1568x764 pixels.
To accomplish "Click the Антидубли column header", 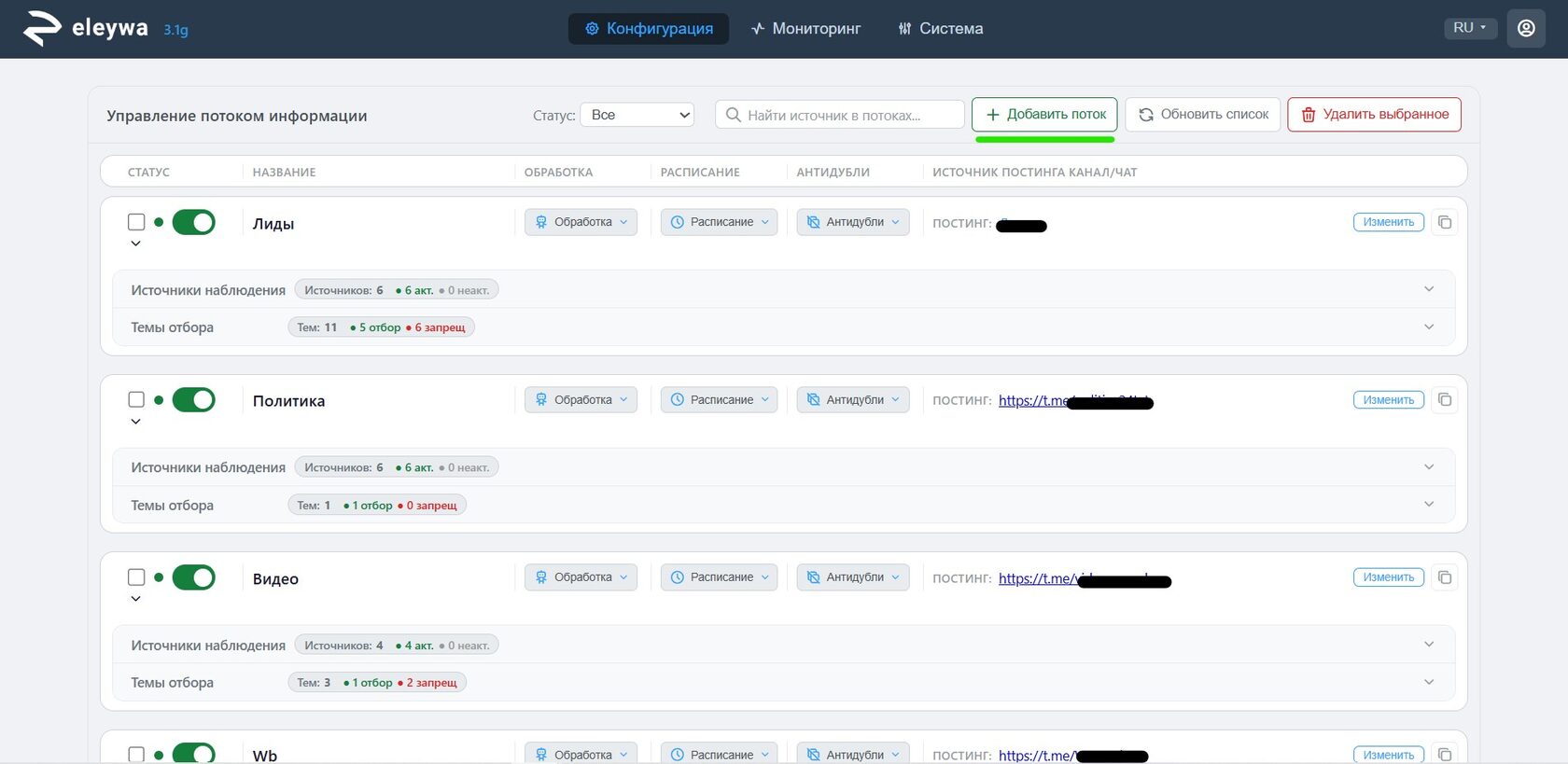I will [x=833, y=173].
